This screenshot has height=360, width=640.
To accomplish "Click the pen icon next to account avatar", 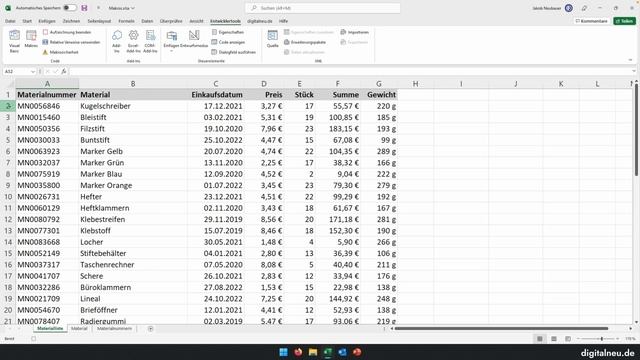I will pyautogui.click(x=584, y=8).
